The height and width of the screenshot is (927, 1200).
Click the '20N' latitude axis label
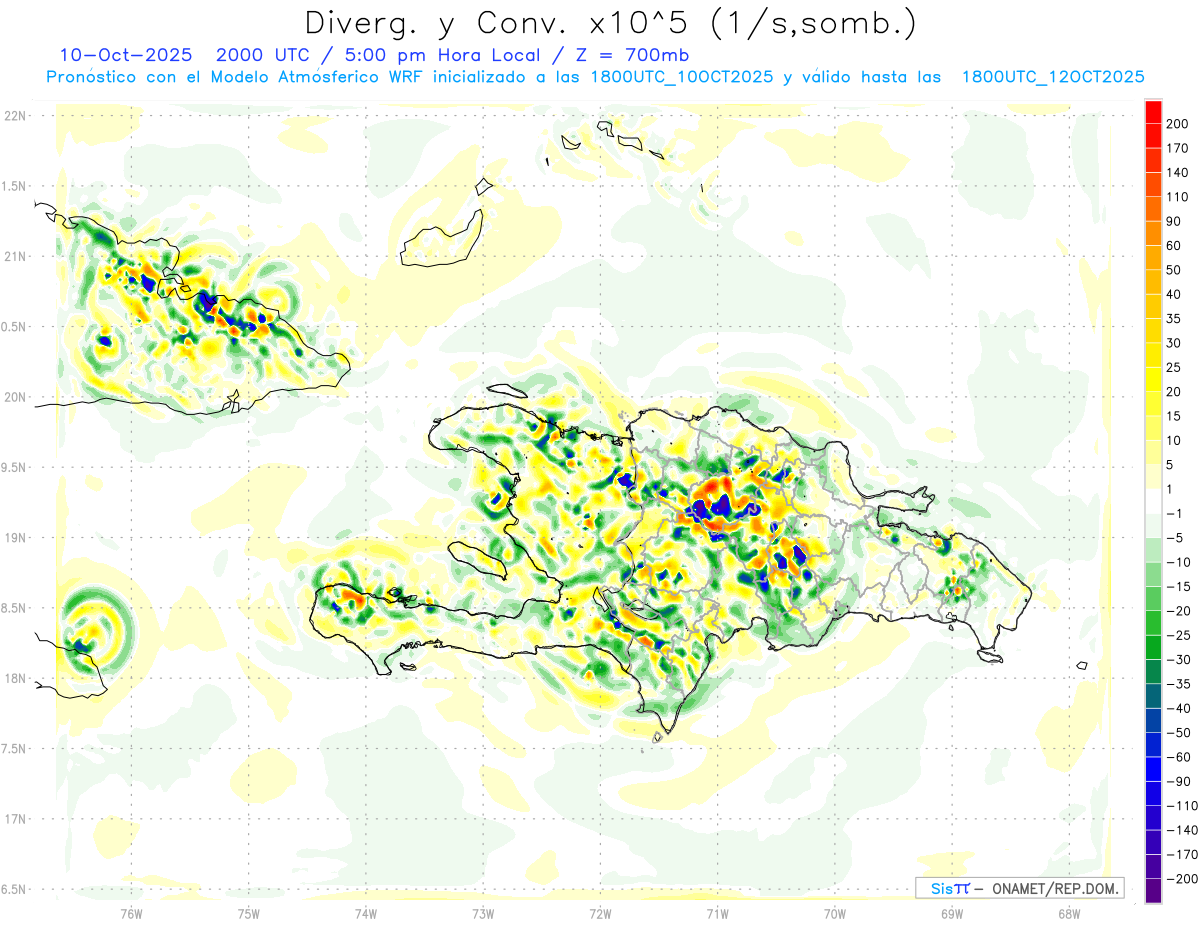tap(17, 397)
